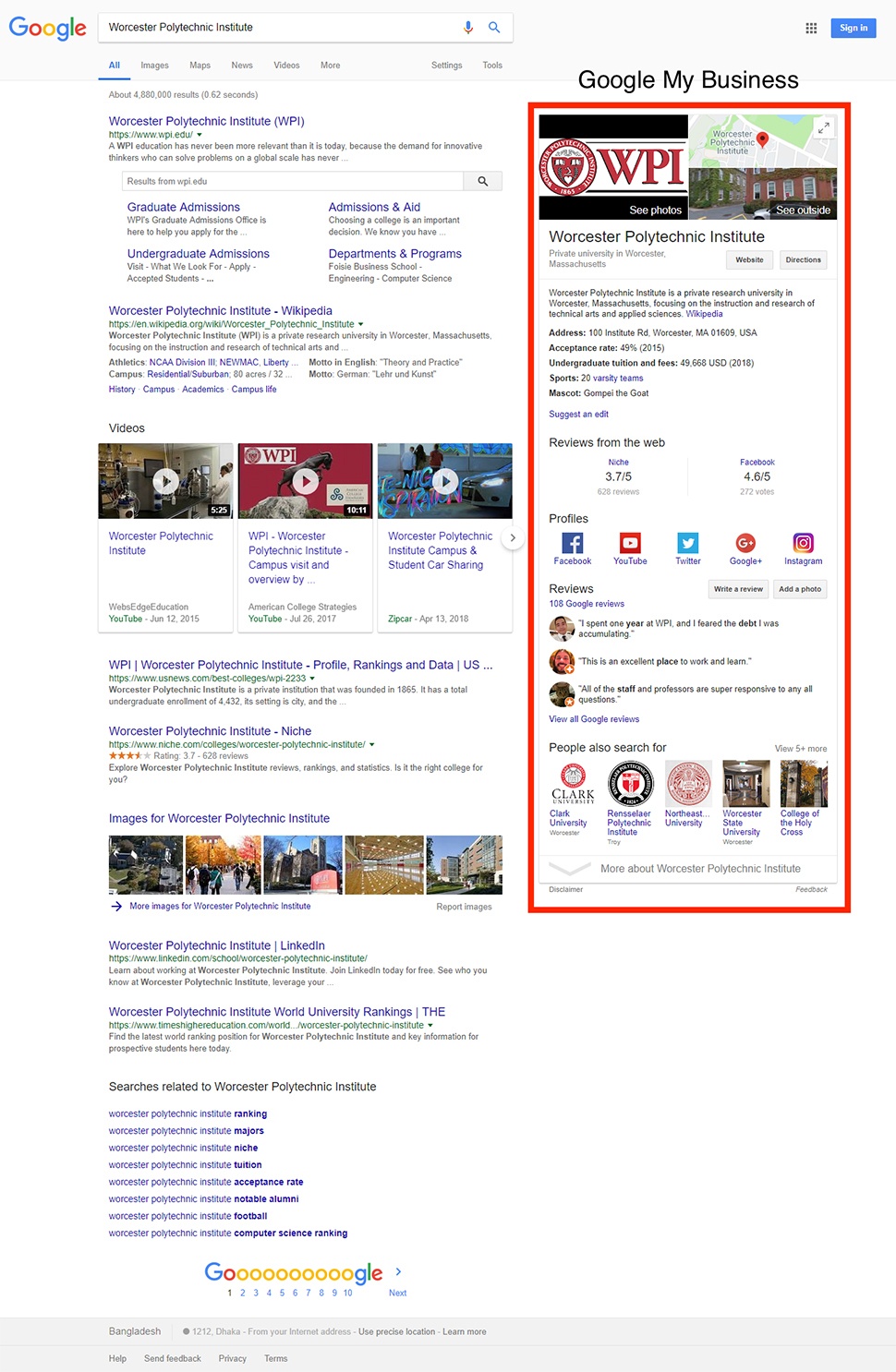896x1372 pixels.
Task: Click the Sign in button
Action: [x=853, y=28]
